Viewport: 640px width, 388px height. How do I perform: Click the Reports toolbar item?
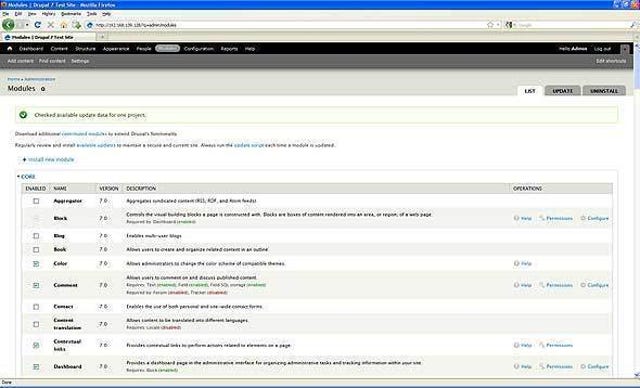[229, 49]
